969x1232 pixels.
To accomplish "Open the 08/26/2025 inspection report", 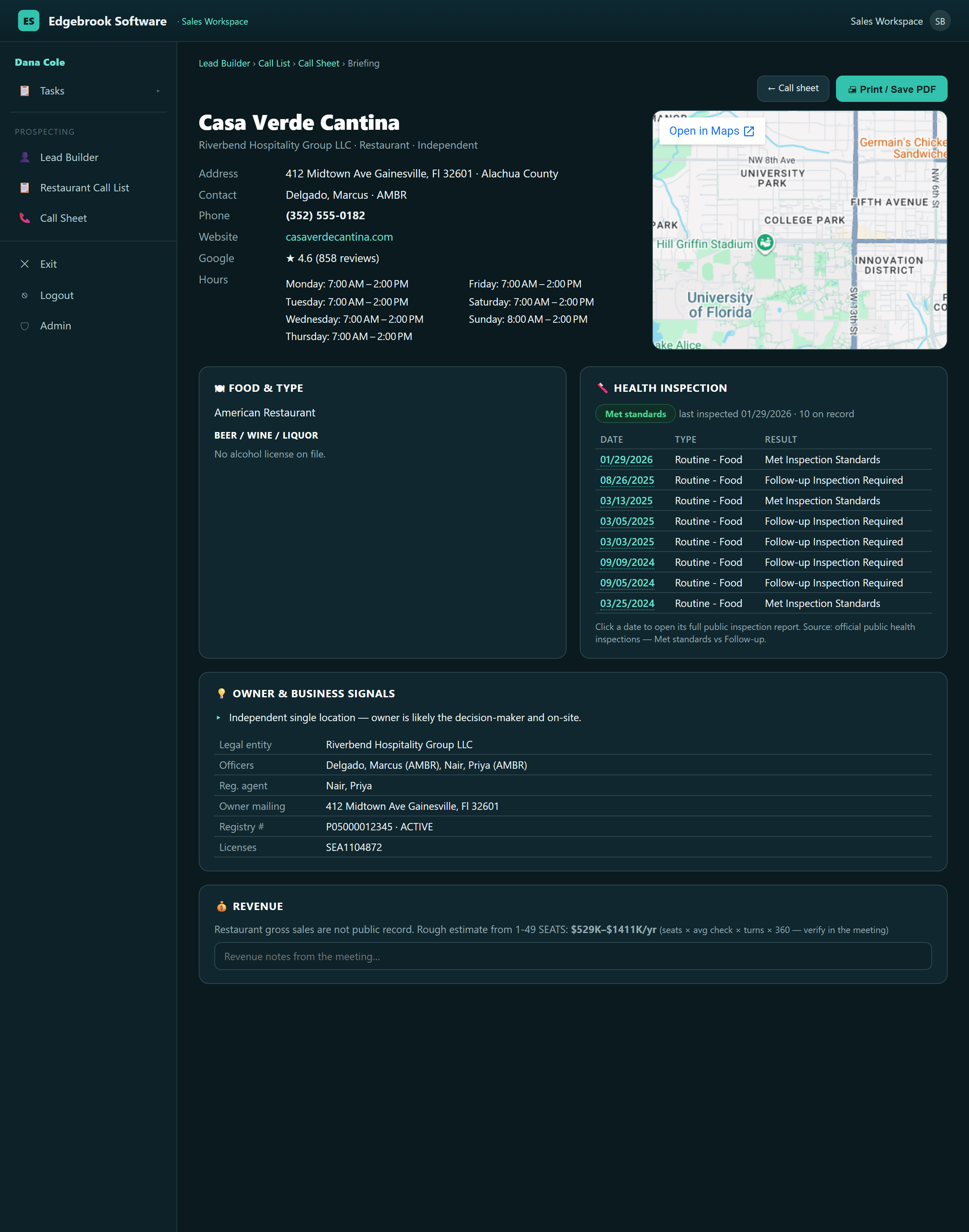I will pos(627,480).
